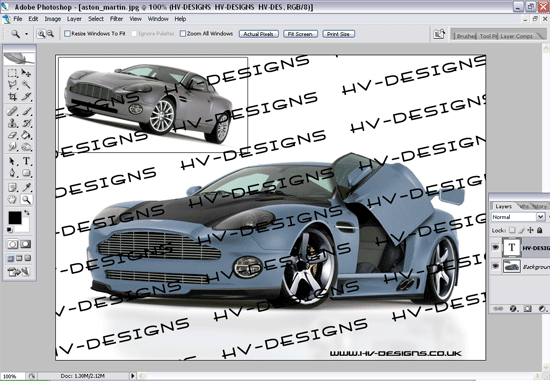Screen dimensions: 550x381
Task: Select the Healing Brush tool
Action: [12, 112]
